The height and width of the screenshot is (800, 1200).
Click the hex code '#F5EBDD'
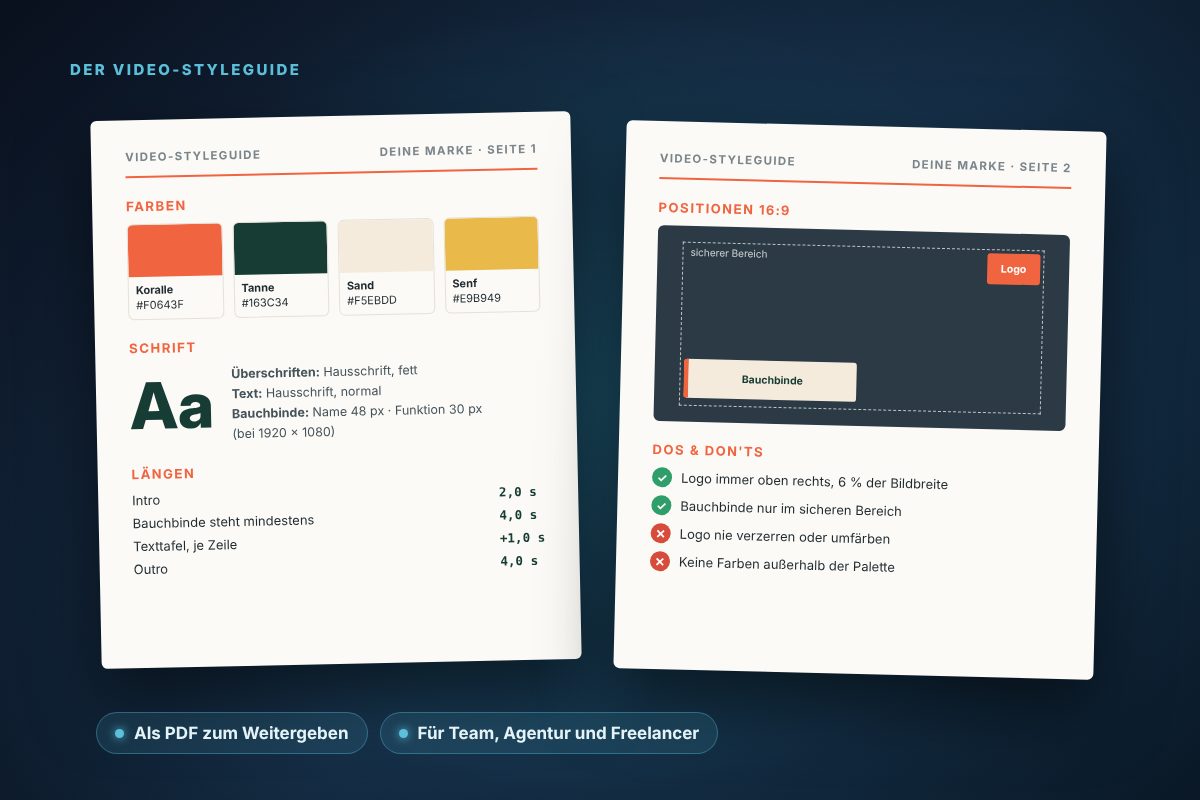(372, 300)
